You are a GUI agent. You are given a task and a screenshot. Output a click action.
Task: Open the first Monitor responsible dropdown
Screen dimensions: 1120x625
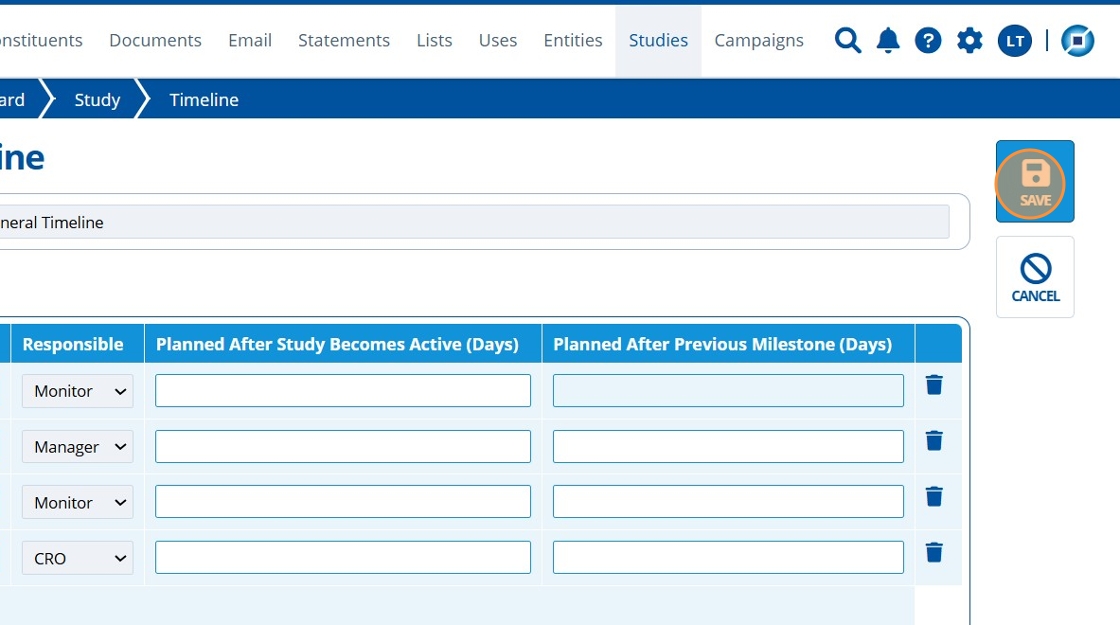tap(78, 391)
